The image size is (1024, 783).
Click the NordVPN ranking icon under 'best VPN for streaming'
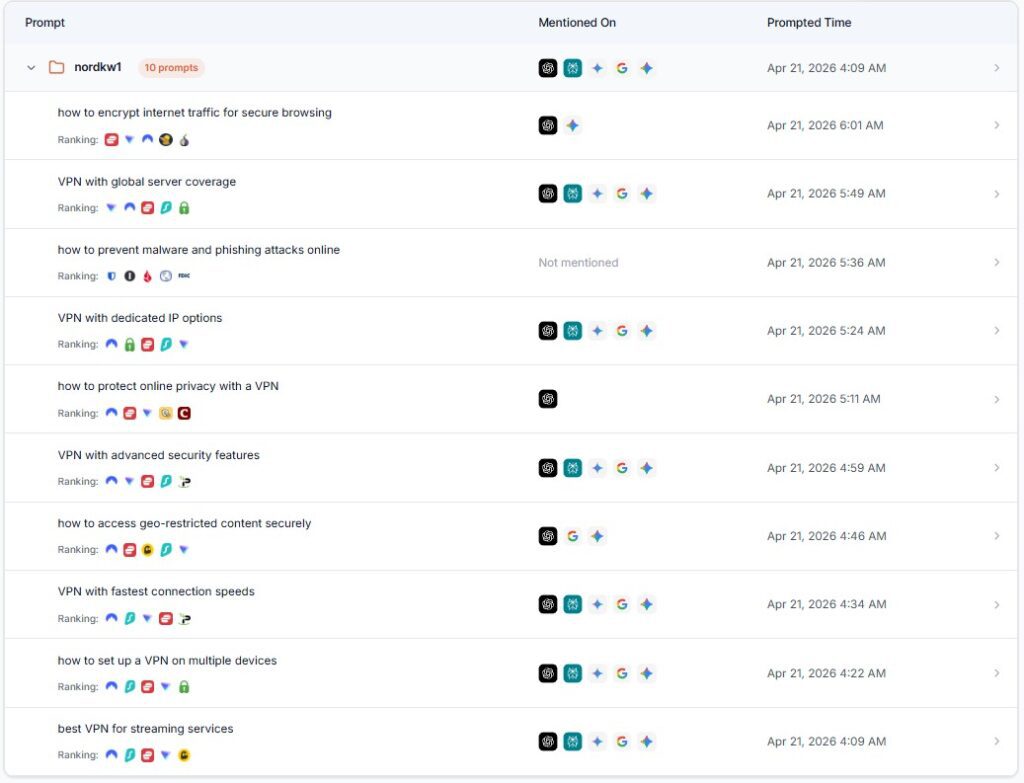[112, 755]
